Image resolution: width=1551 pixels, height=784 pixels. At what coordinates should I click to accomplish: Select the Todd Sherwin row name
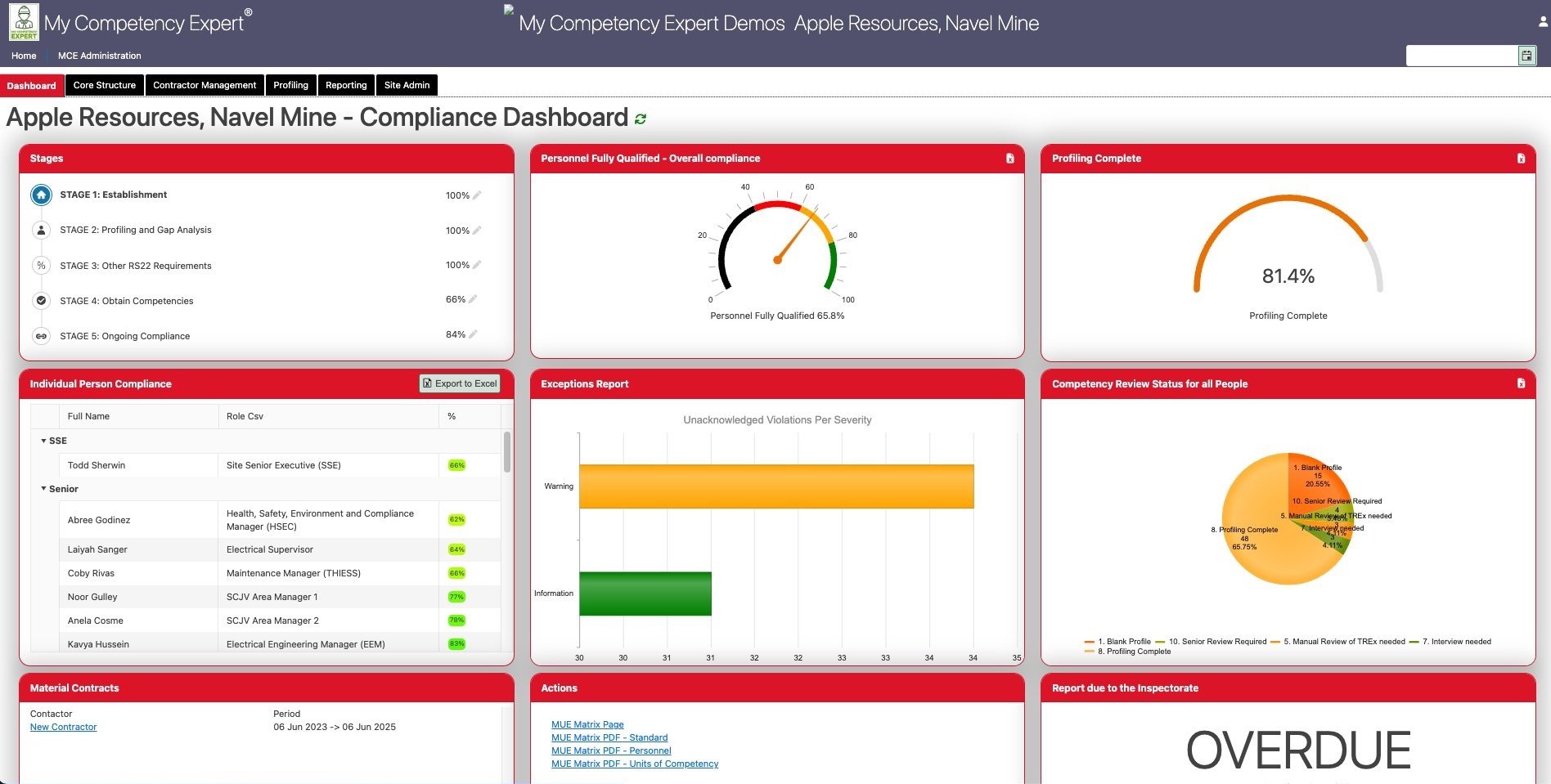pyautogui.click(x=97, y=465)
